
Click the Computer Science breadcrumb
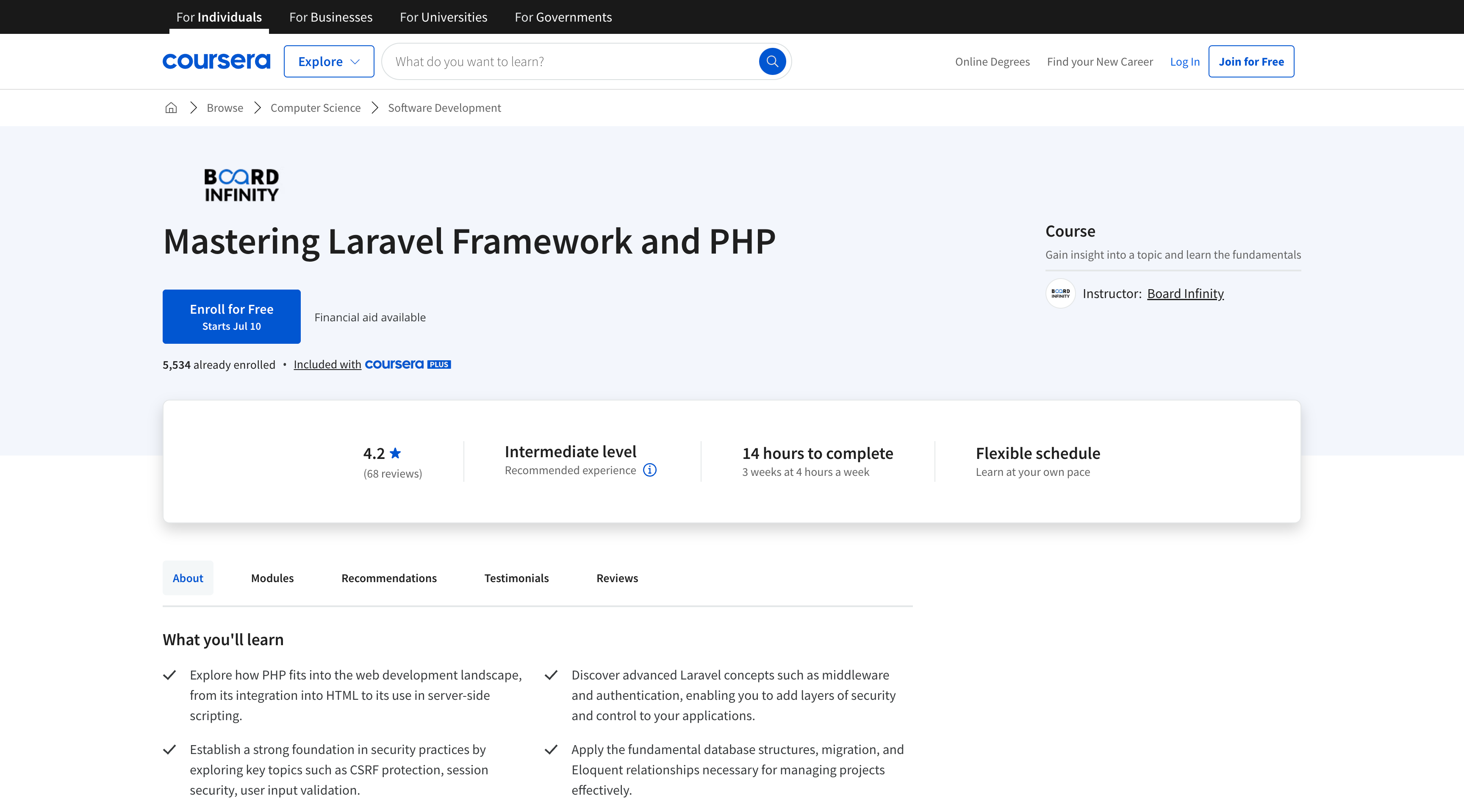point(316,108)
